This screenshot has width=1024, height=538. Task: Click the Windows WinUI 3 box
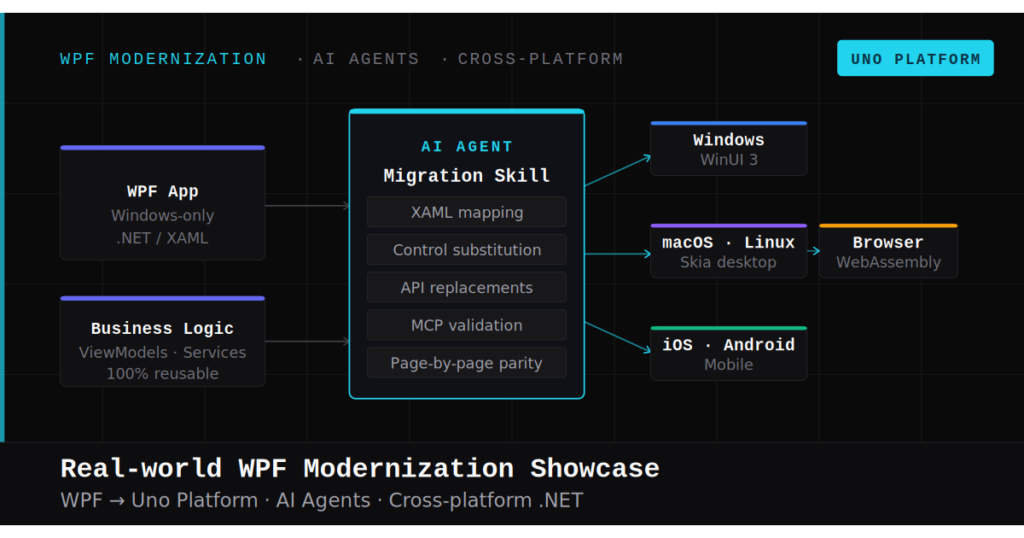(x=729, y=149)
